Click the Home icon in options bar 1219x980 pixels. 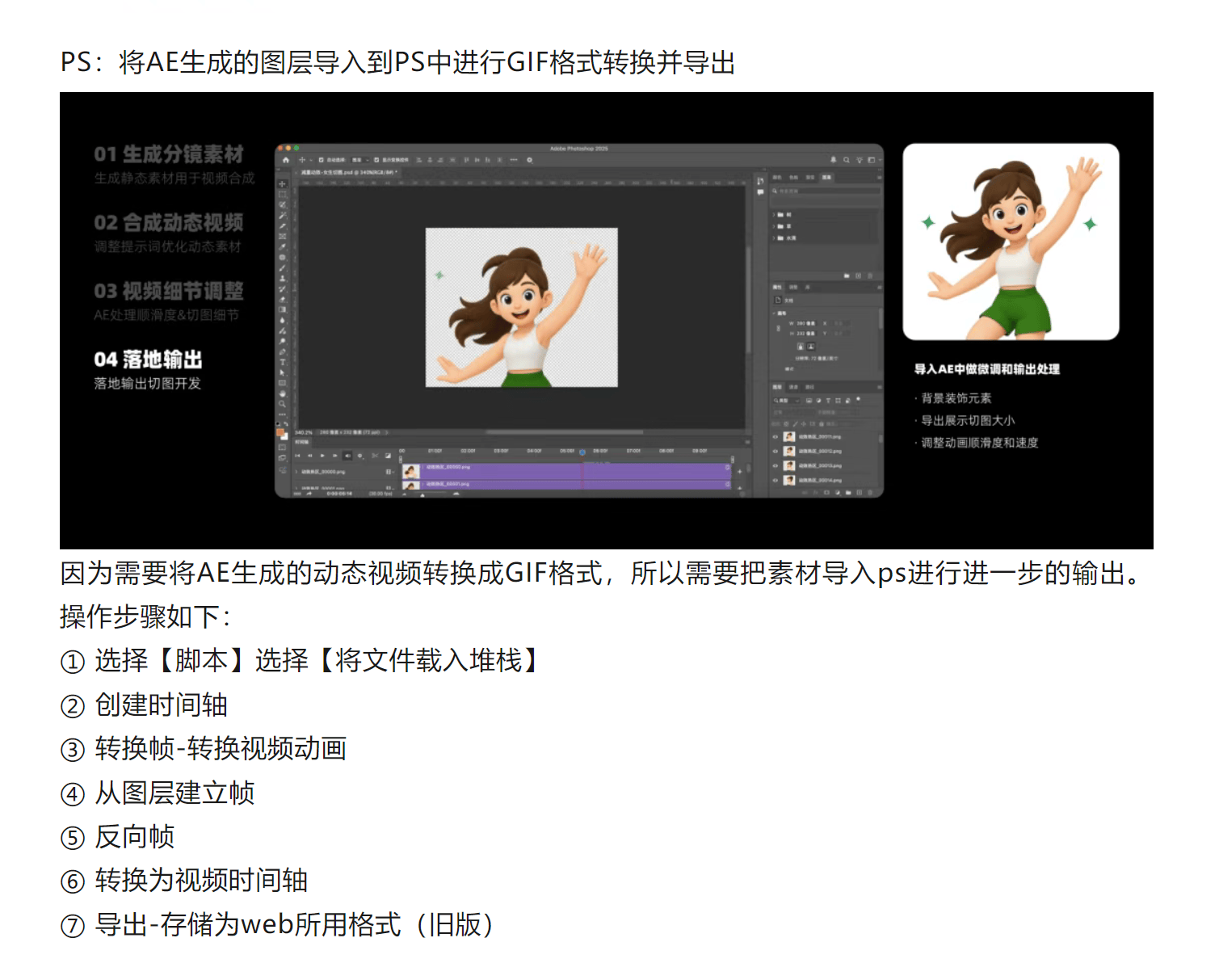click(285, 160)
